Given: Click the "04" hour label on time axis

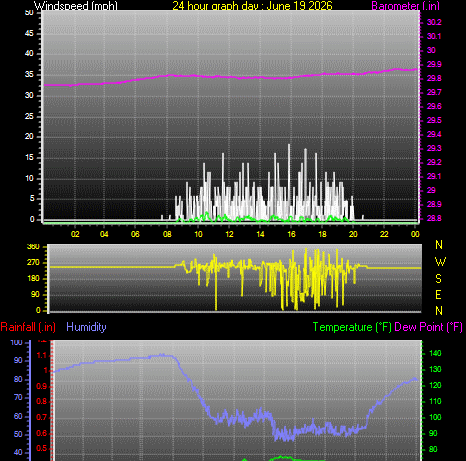Looking at the screenshot, I should click(x=104, y=234).
